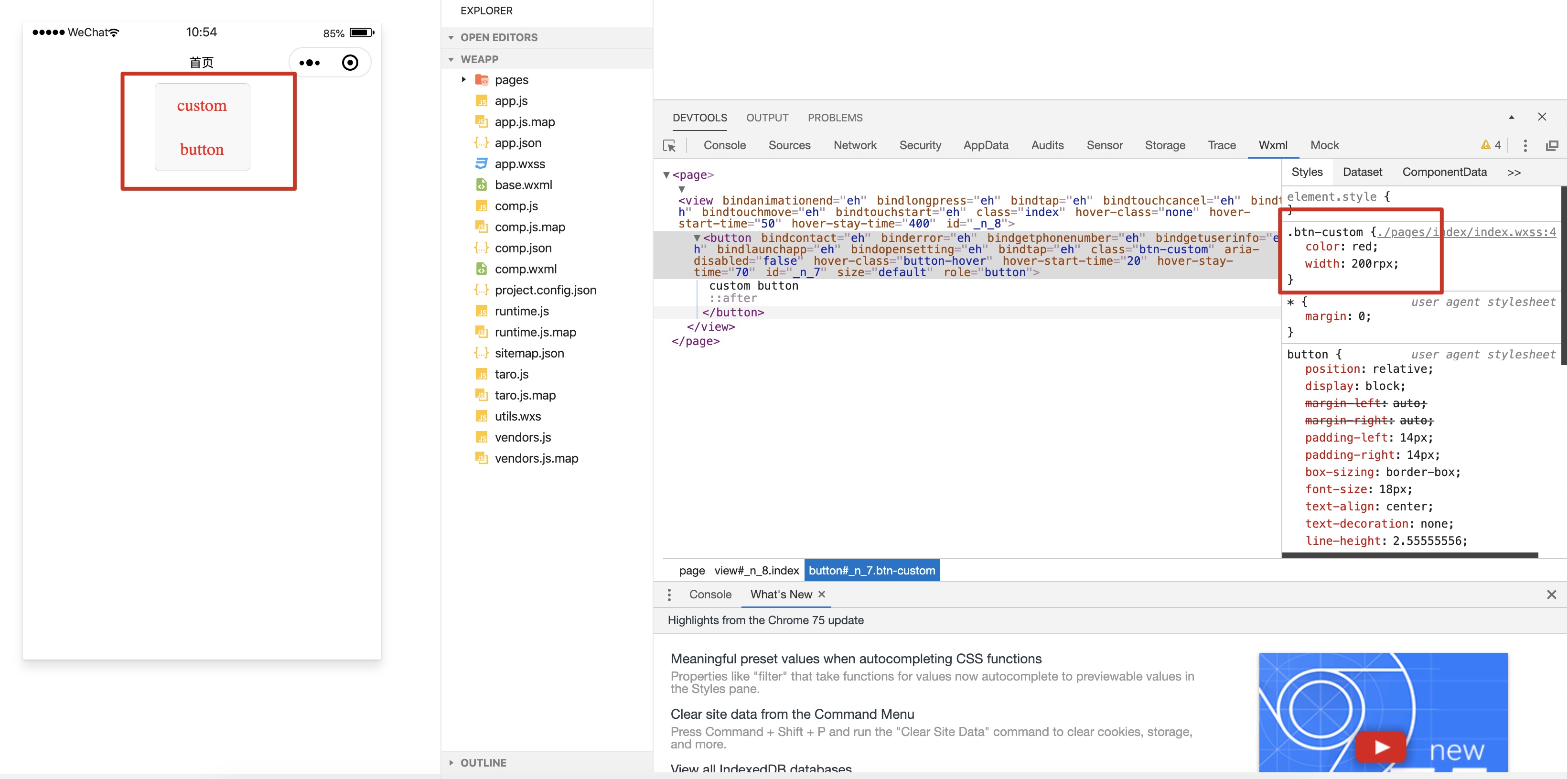The image size is (1568, 779).
Task: Open the AppData tab
Action: click(x=986, y=146)
